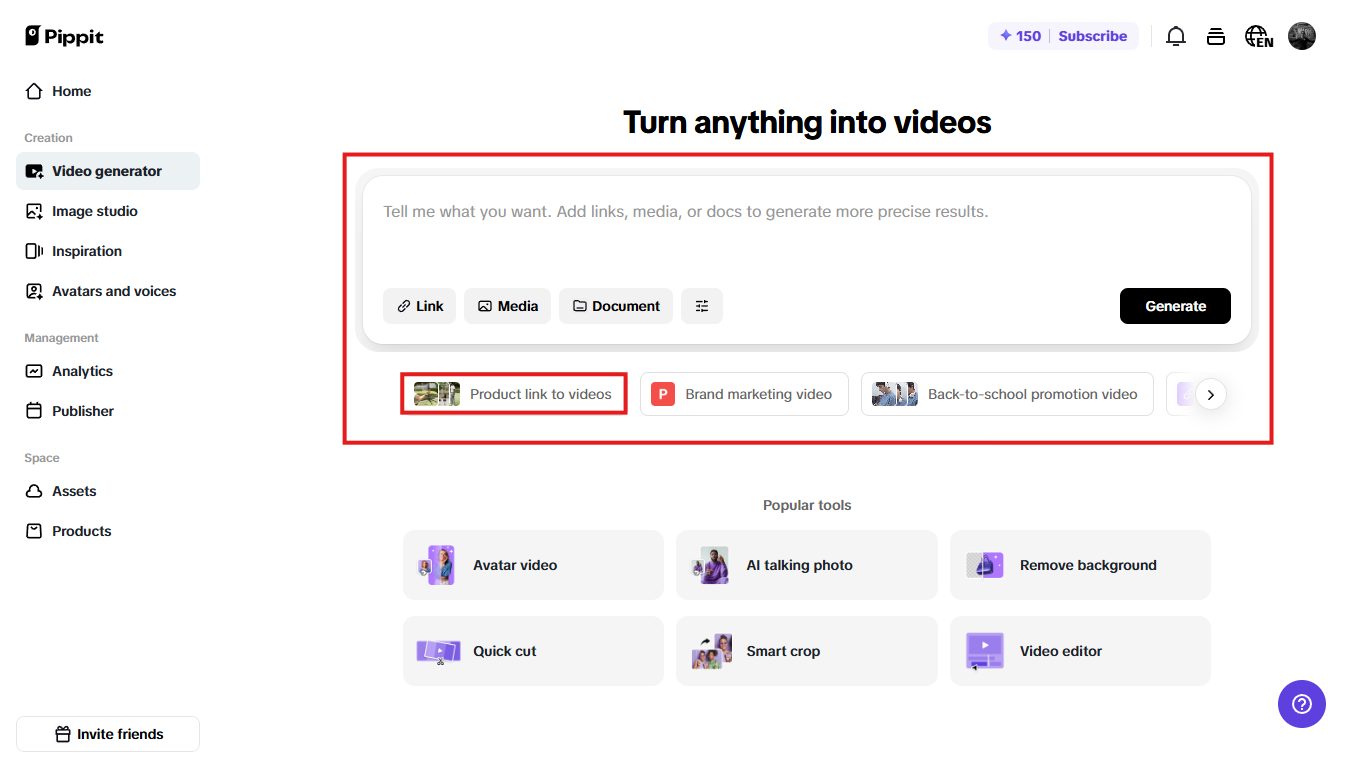Open the Inspiration panel
This screenshot has width=1364, height=765.
(87, 250)
